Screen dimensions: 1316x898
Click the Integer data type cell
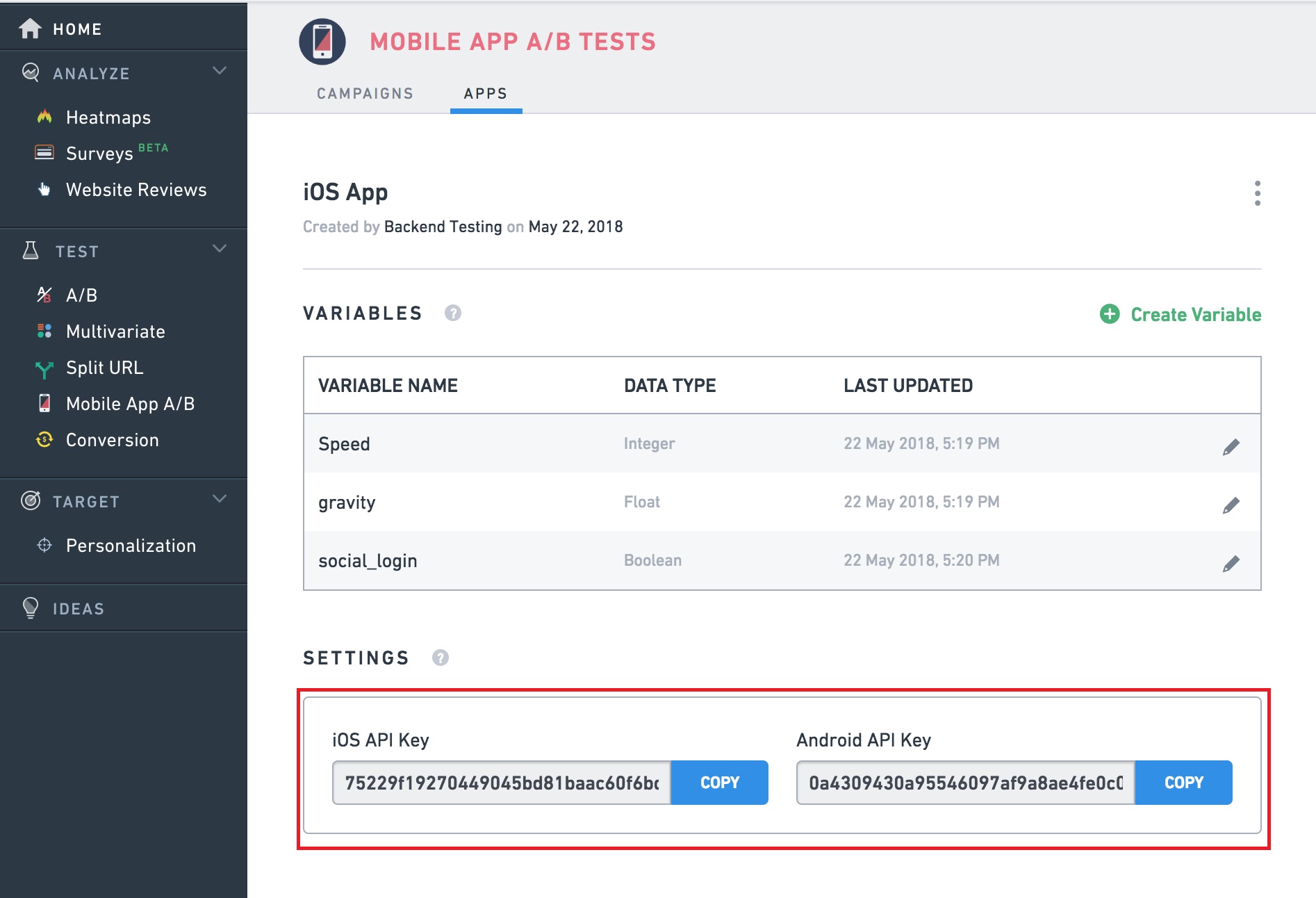649,443
